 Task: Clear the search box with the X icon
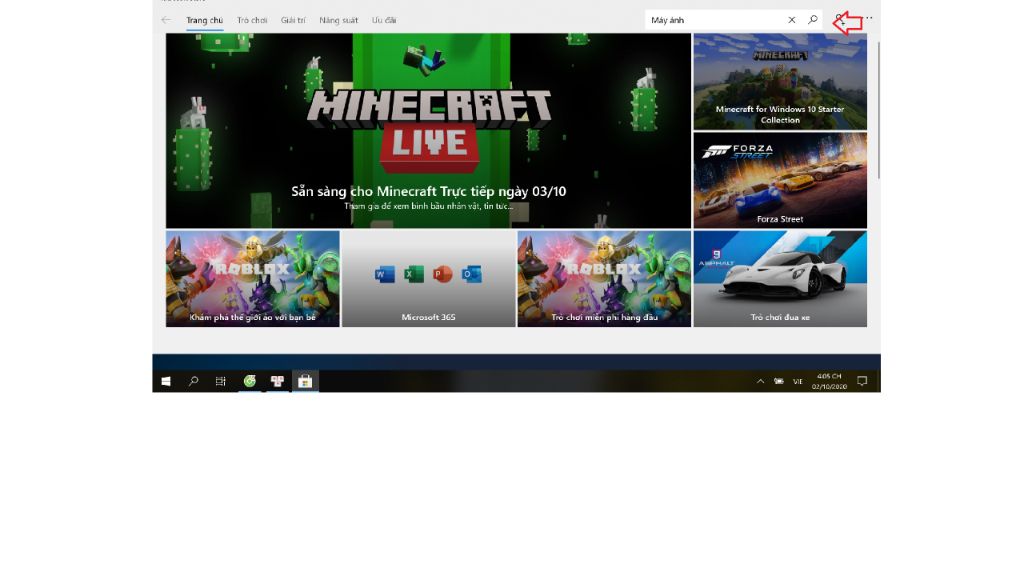792,20
